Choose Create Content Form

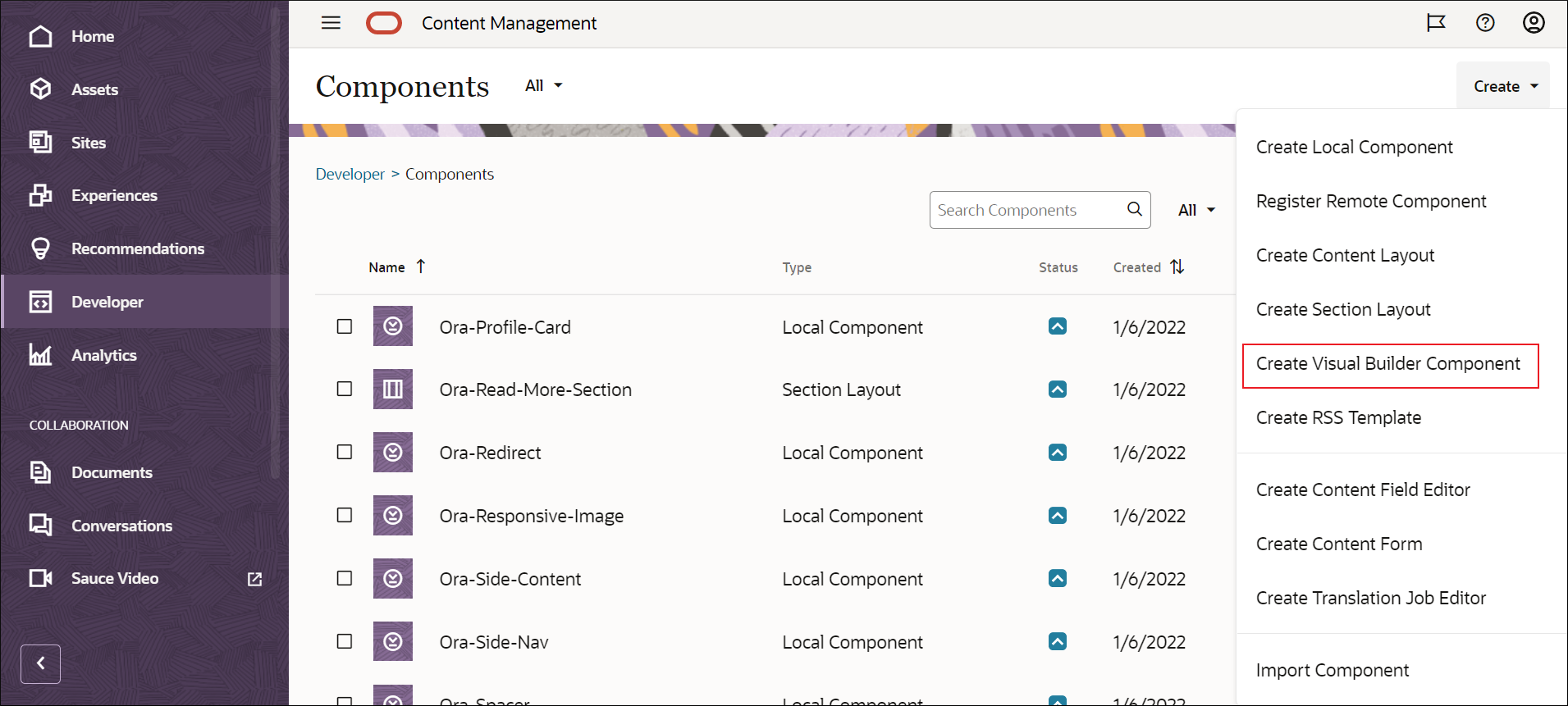1339,544
